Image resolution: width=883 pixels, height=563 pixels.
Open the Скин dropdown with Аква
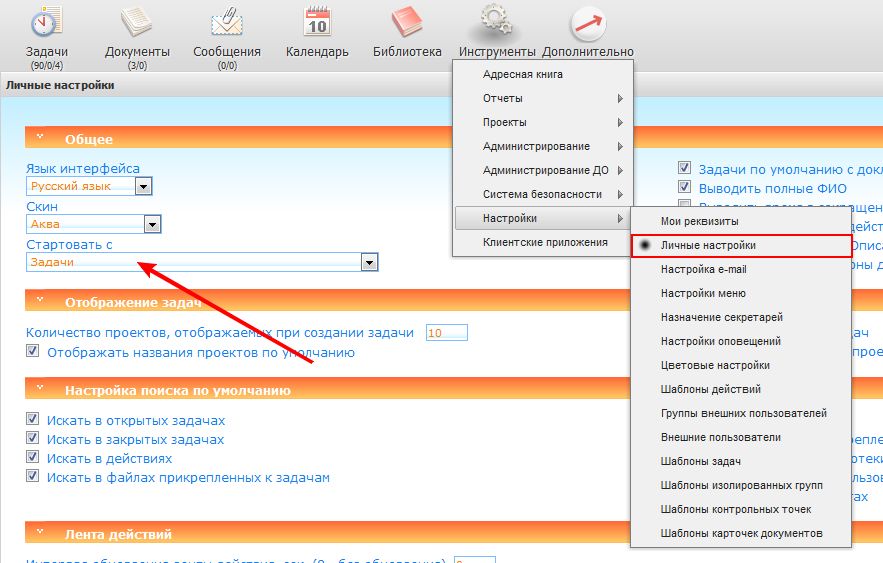click(x=152, y=224)
